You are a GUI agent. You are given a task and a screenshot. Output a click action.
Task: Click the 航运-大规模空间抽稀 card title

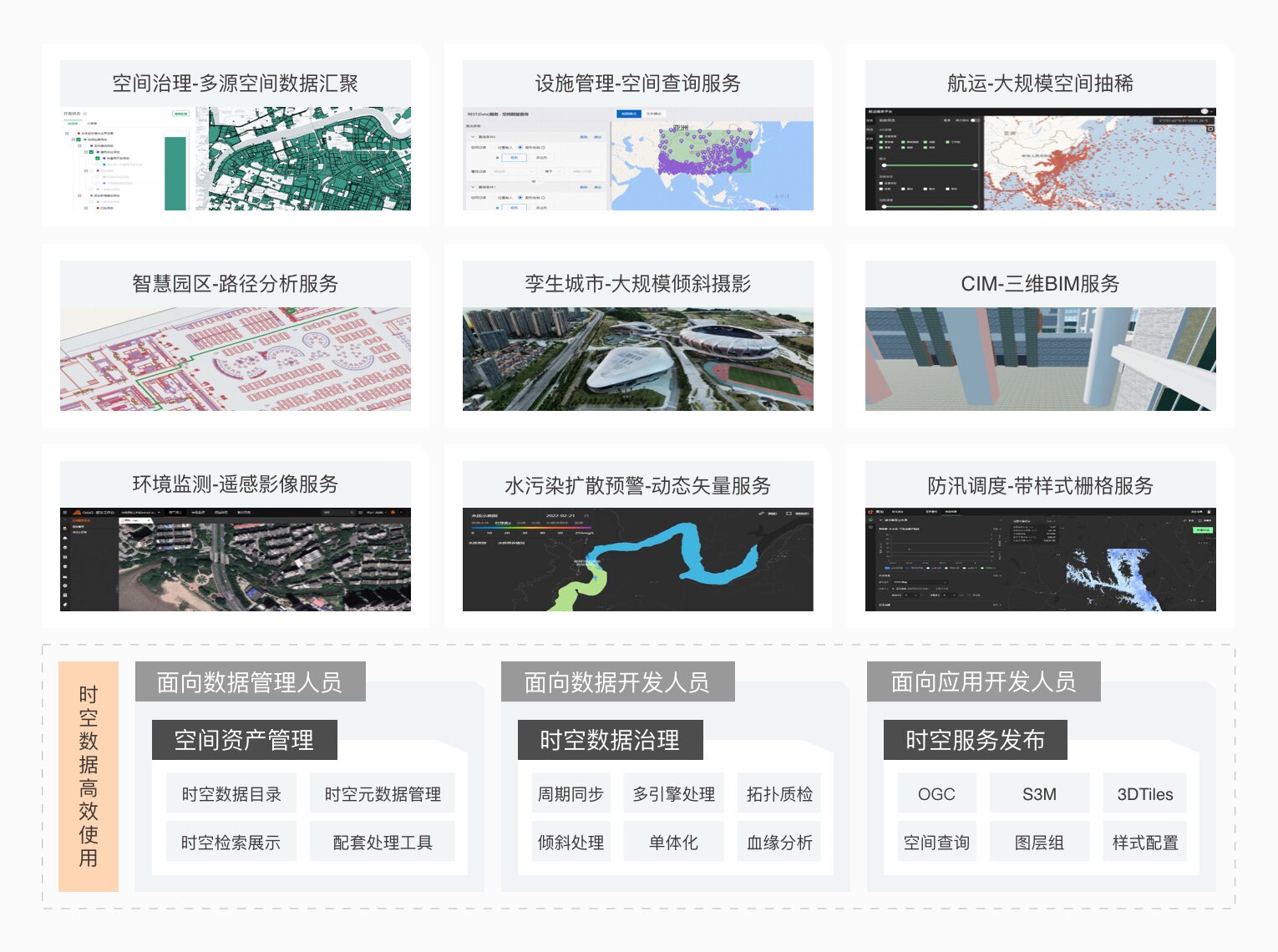click(x=1040, y=84)
